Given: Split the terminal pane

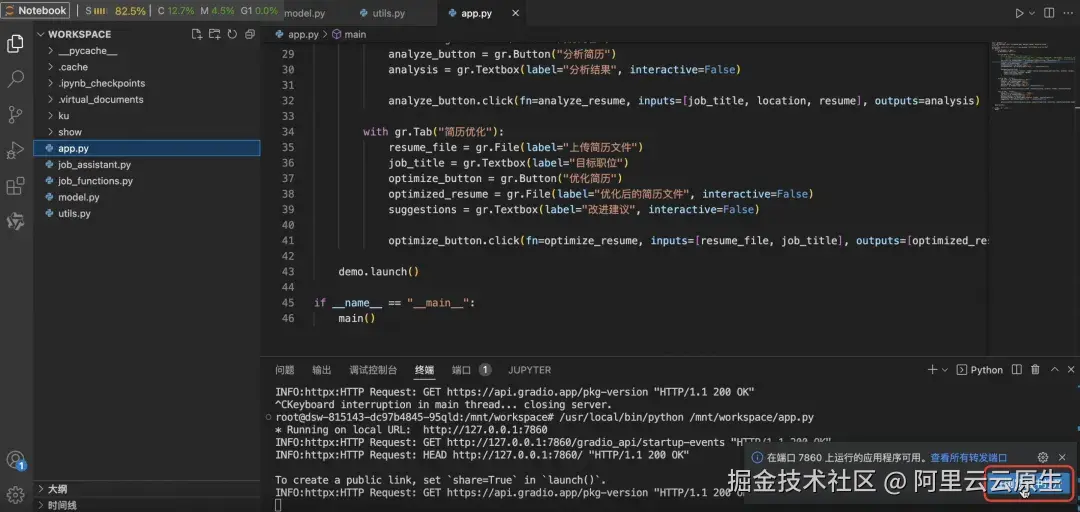Looking at the screenshot, I should click(1017, 369).
